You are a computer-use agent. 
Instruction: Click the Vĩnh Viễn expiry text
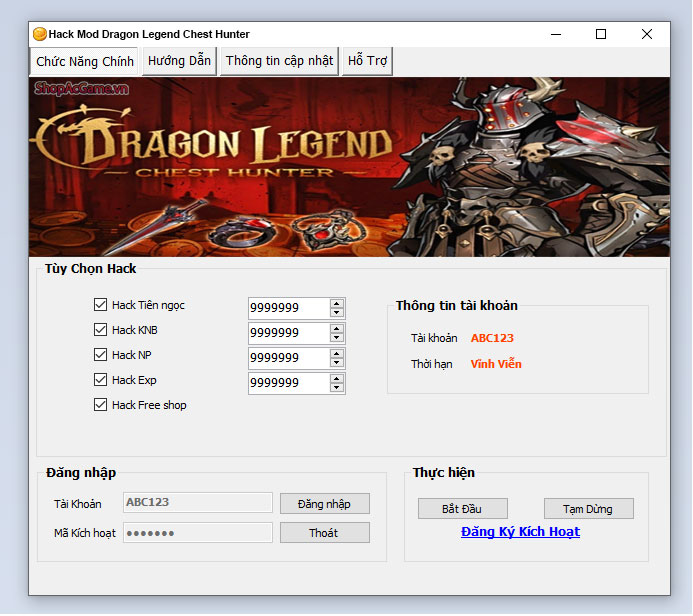point(496,364)
